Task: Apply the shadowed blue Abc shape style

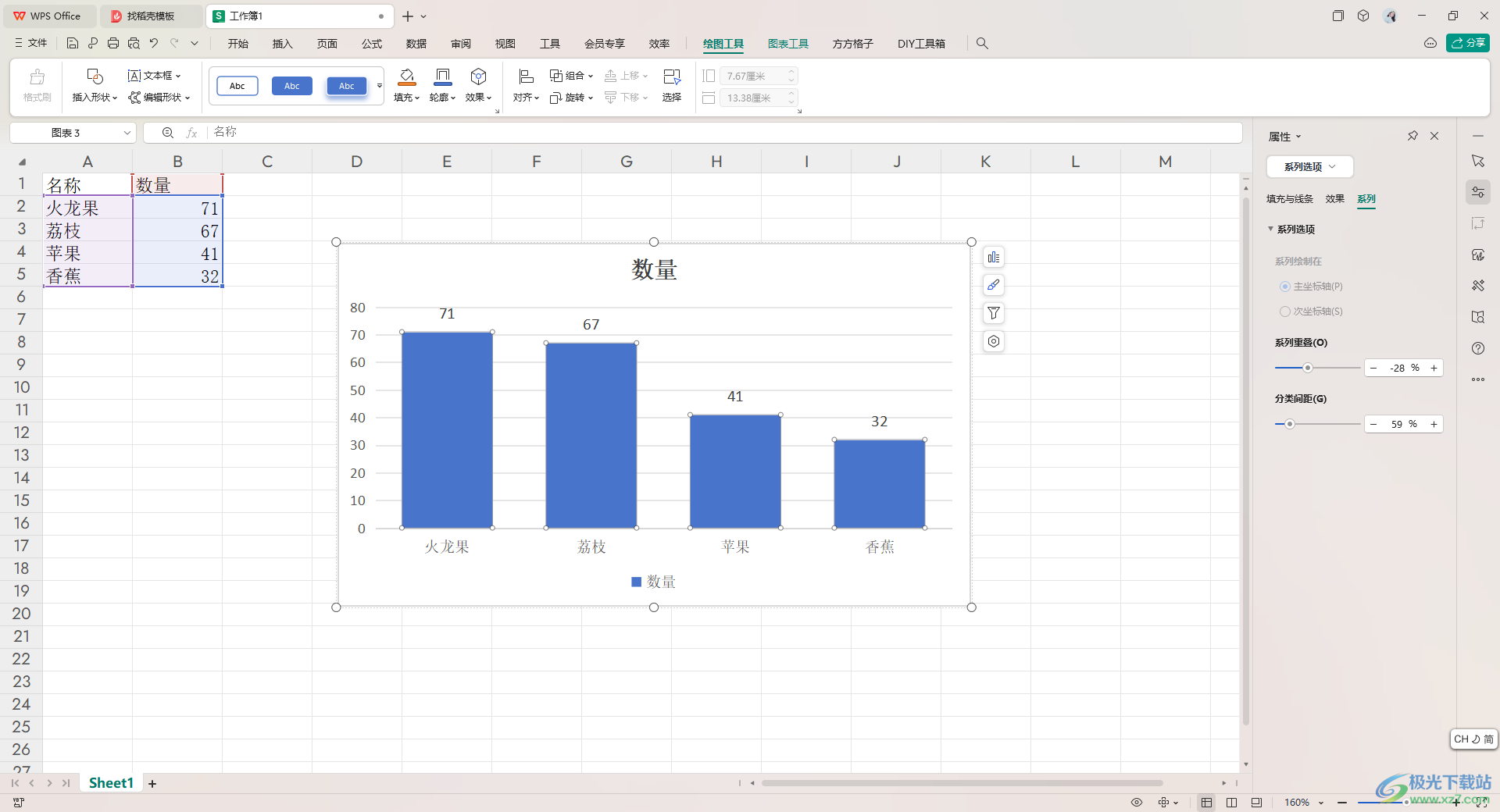Action: click(347, 86)
